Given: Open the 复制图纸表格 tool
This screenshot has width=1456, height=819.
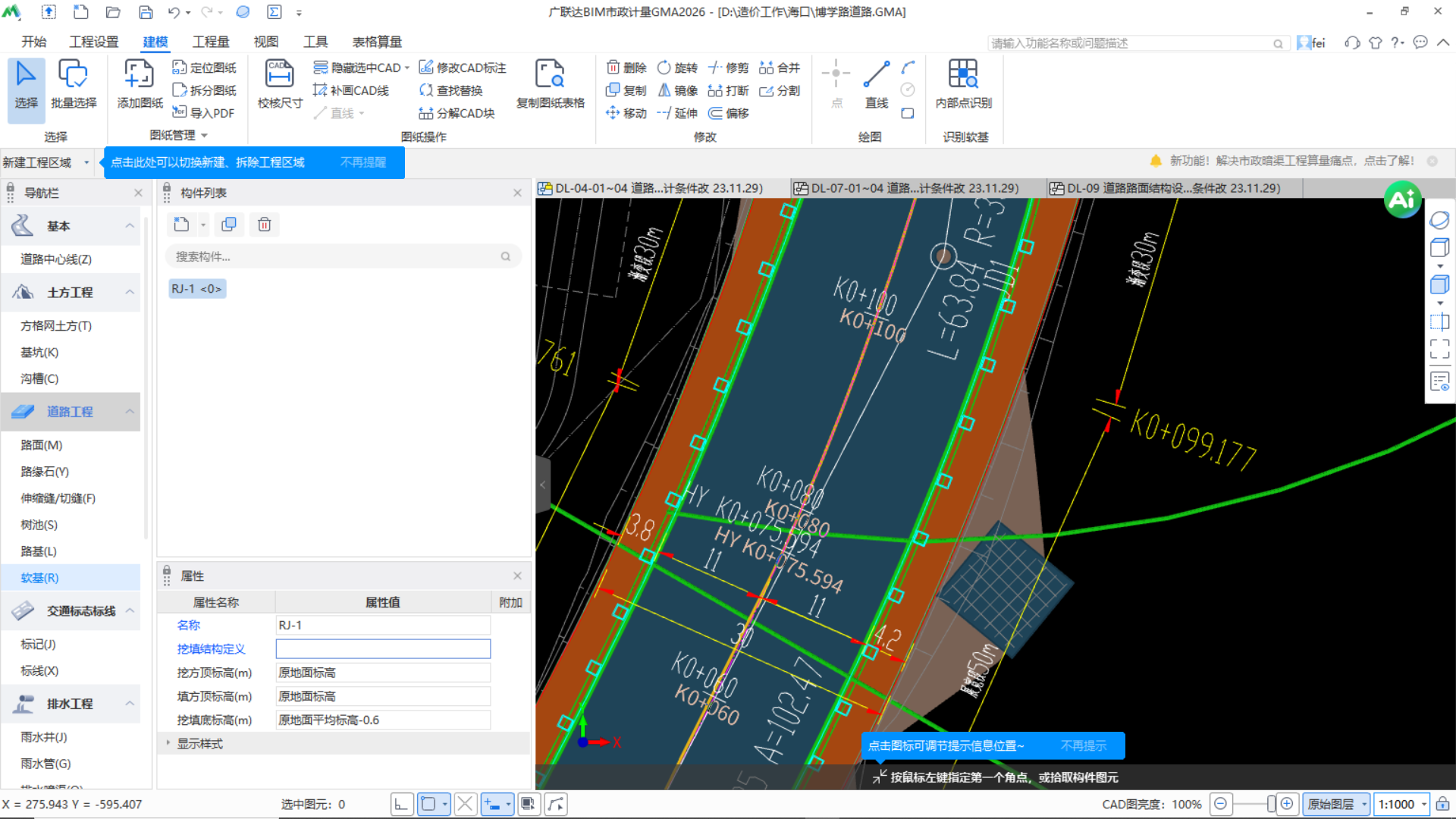Looking at the screenshot, I should pyautogui.click(x=550, y=83).
